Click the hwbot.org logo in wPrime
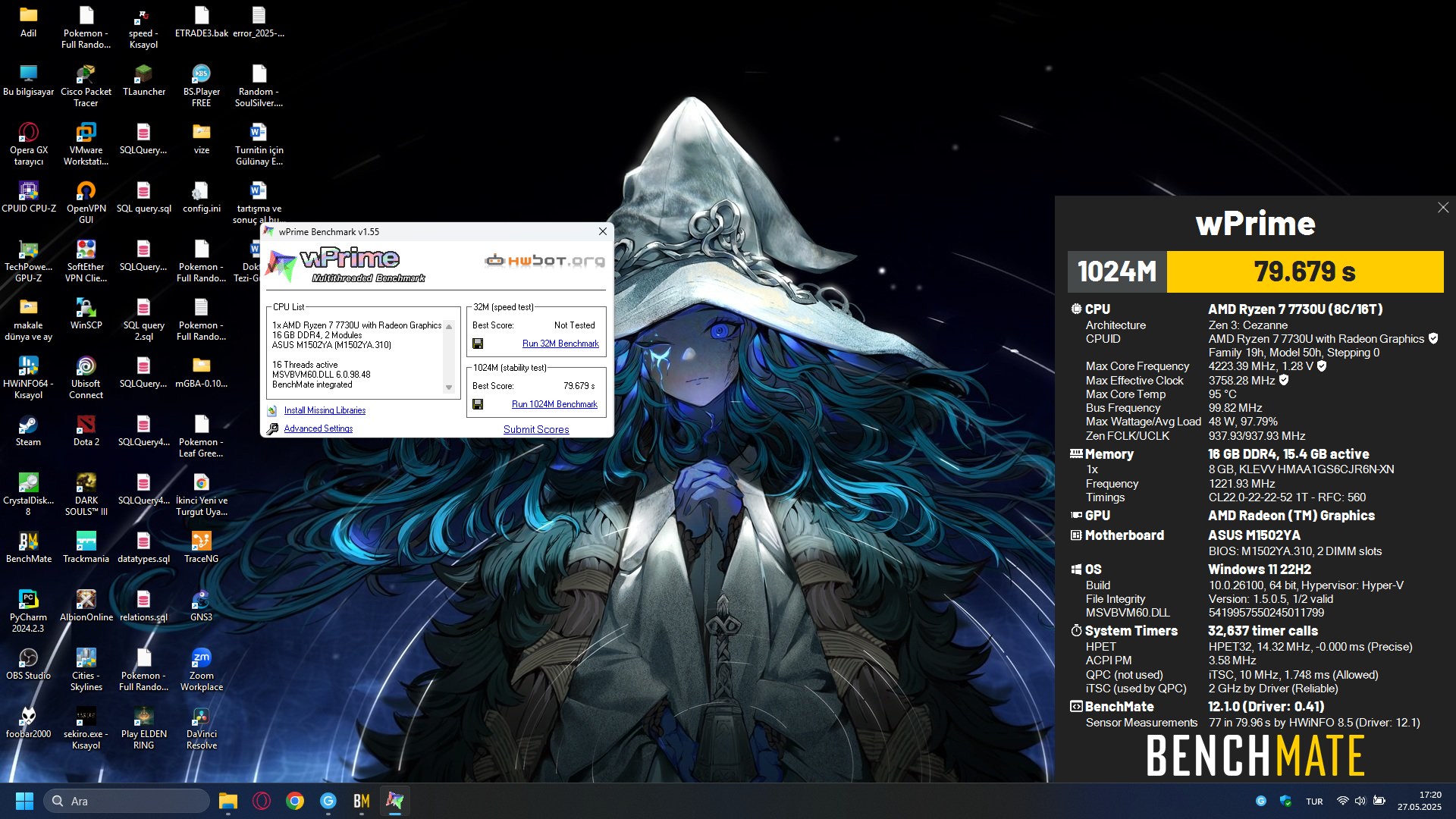 click(x=544, y=260)
